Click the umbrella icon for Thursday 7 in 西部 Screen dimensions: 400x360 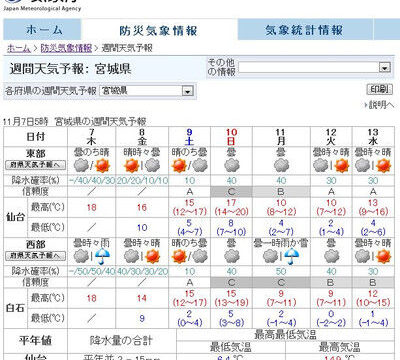[x=102, y=257]
